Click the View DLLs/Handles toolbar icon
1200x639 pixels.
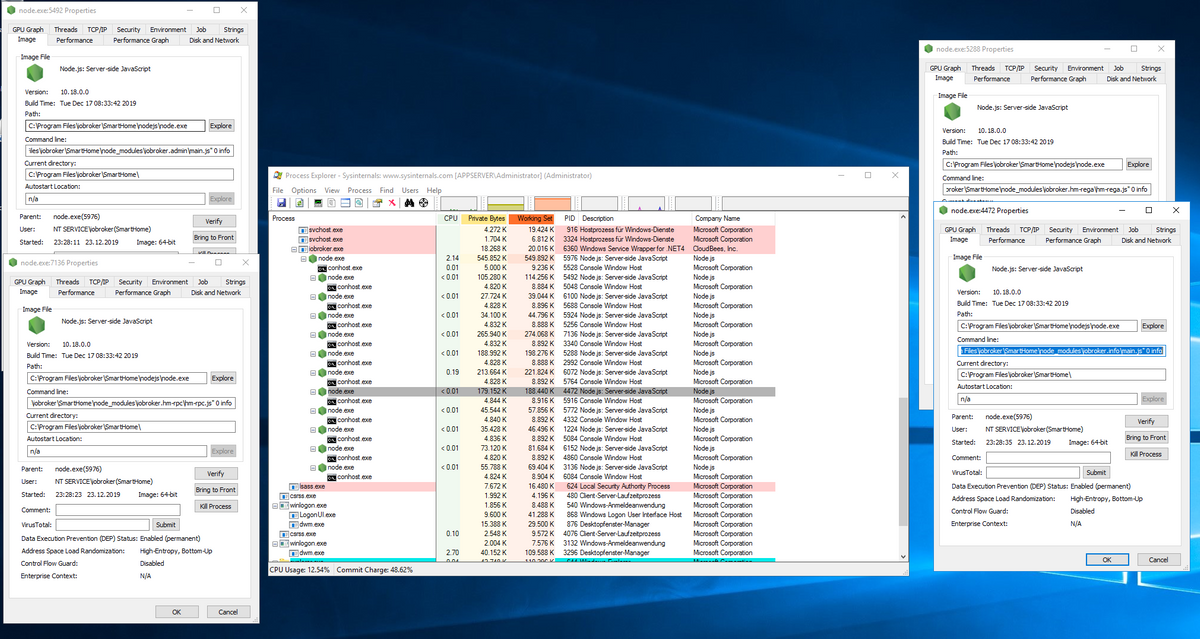click(x=359, y=202)
